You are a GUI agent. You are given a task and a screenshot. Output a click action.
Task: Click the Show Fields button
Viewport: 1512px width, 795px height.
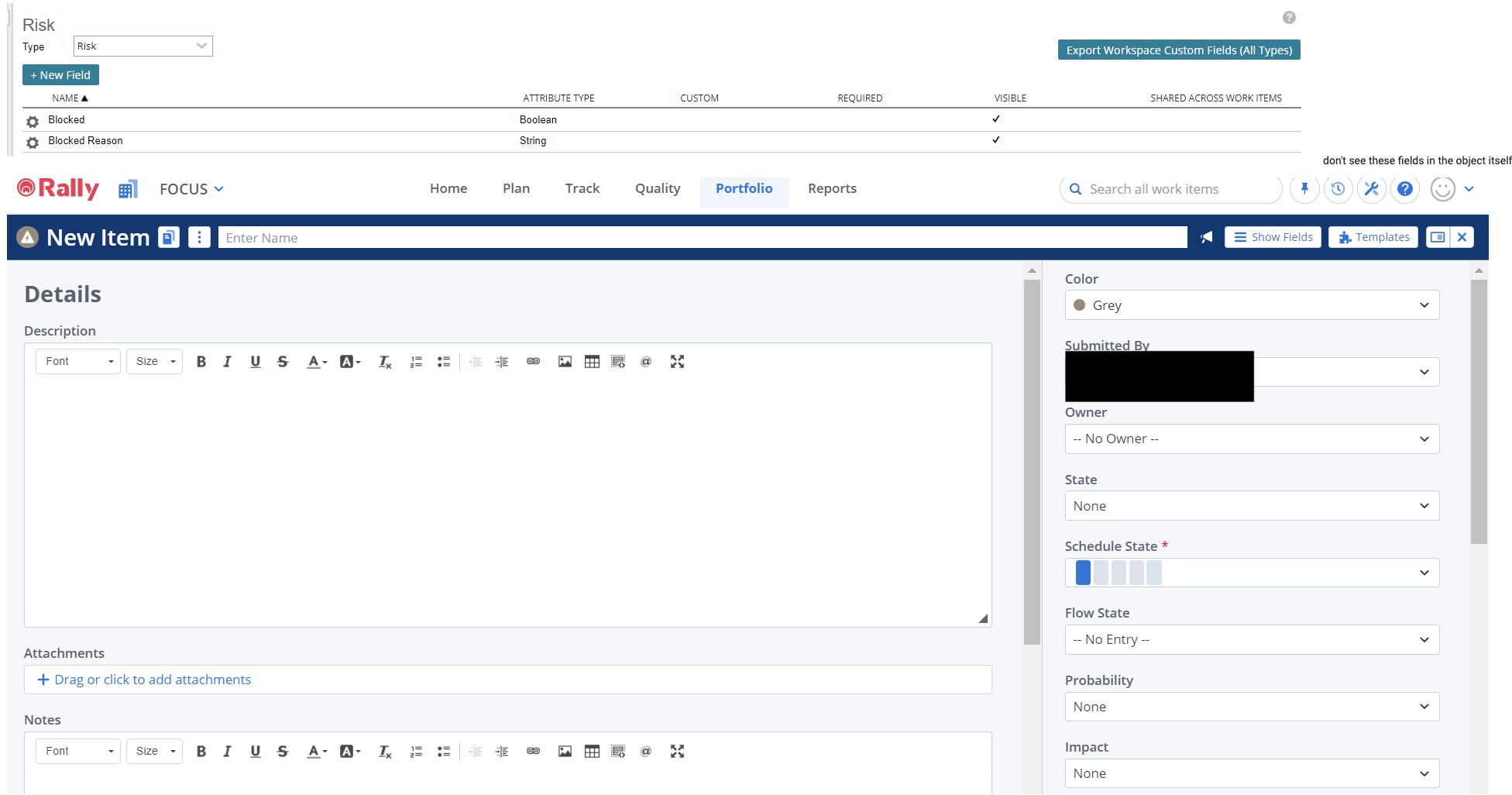(1273, 238)
